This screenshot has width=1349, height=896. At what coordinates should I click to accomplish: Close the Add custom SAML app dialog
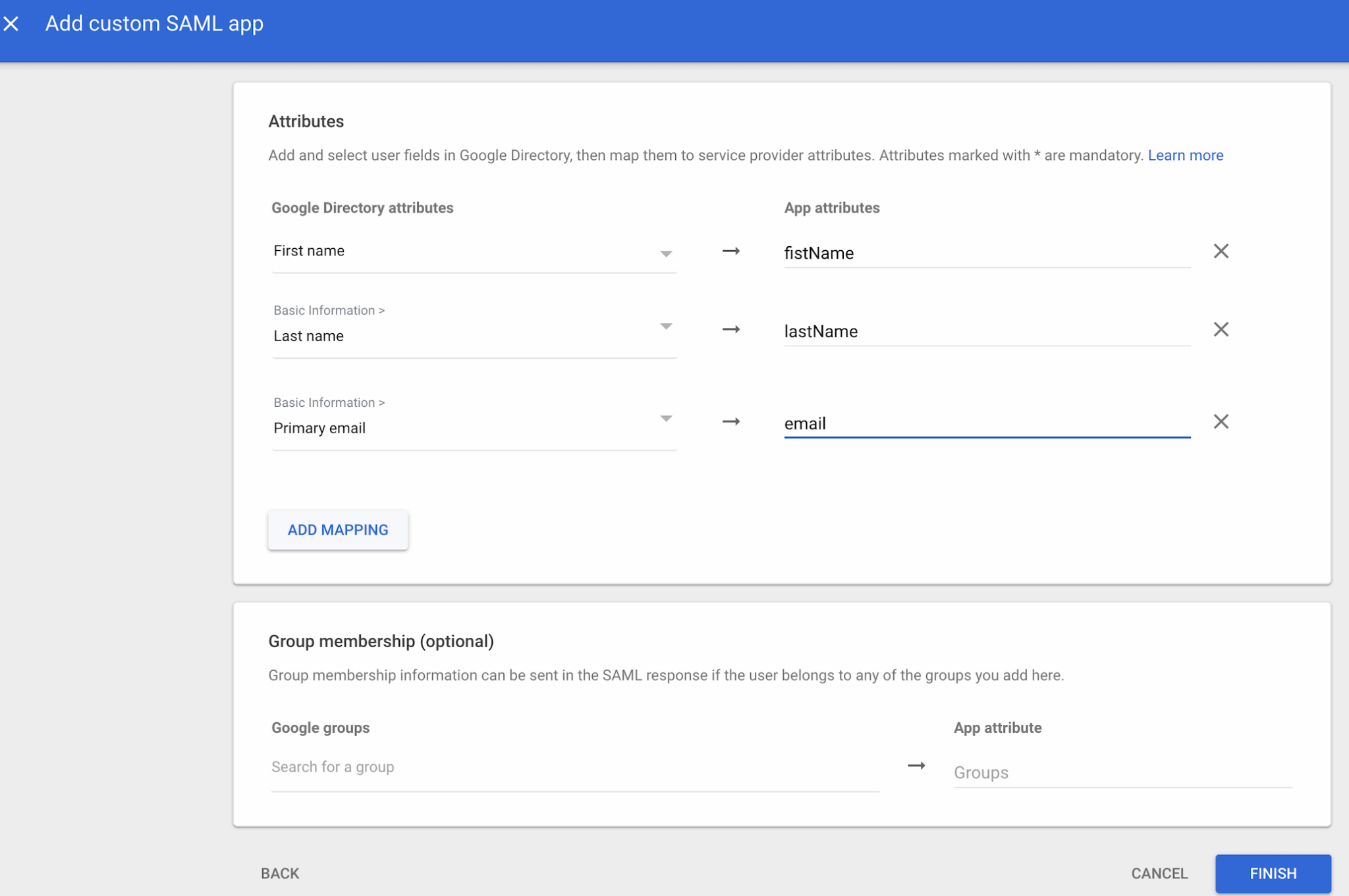(12, 23)
